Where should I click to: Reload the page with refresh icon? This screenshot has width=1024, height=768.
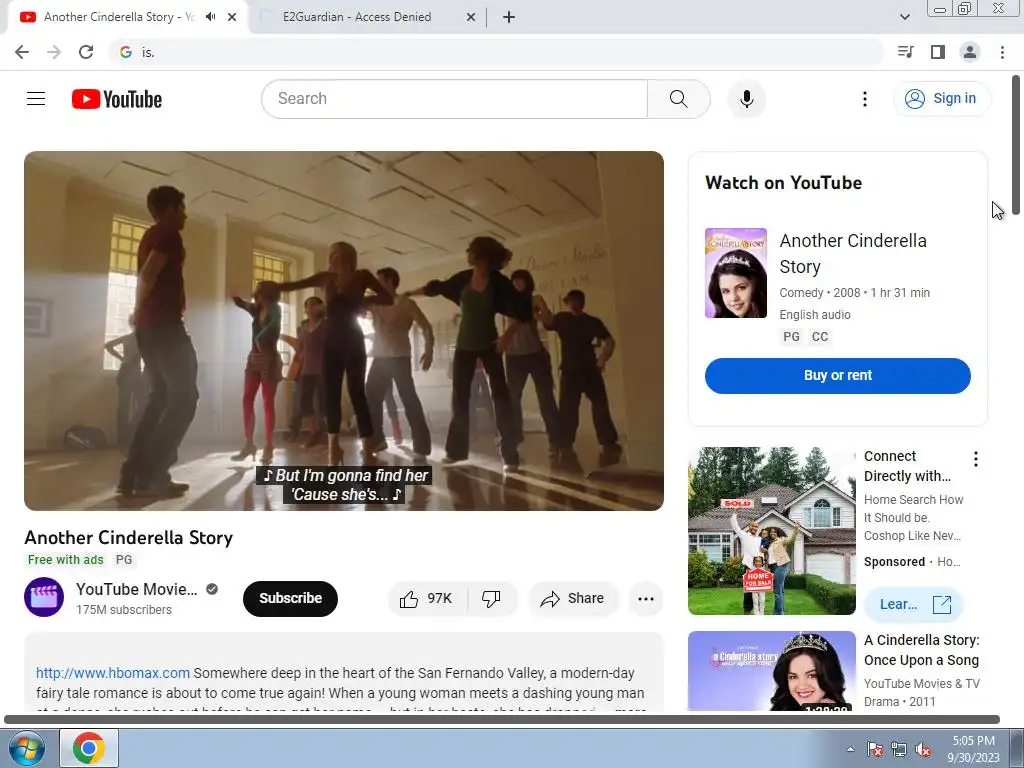(x=86, y=52)
